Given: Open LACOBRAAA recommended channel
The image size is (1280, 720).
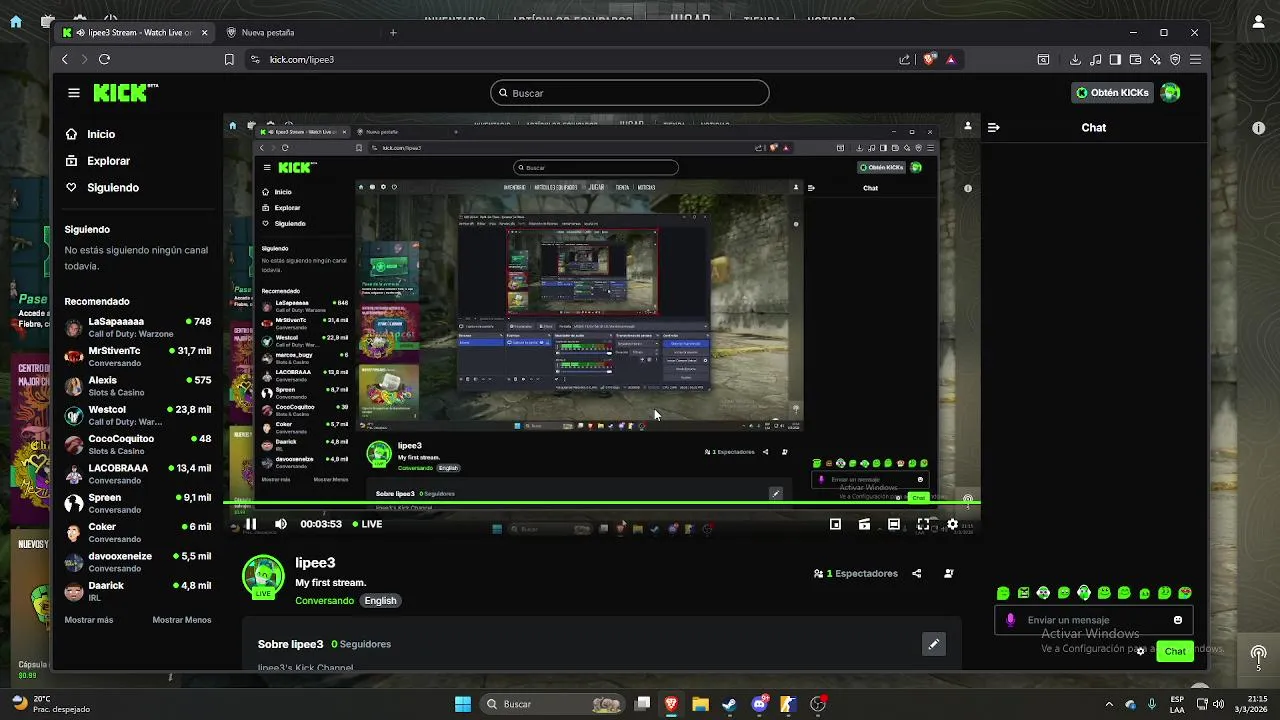Looking at the screenshot, I should click(137, 474).
